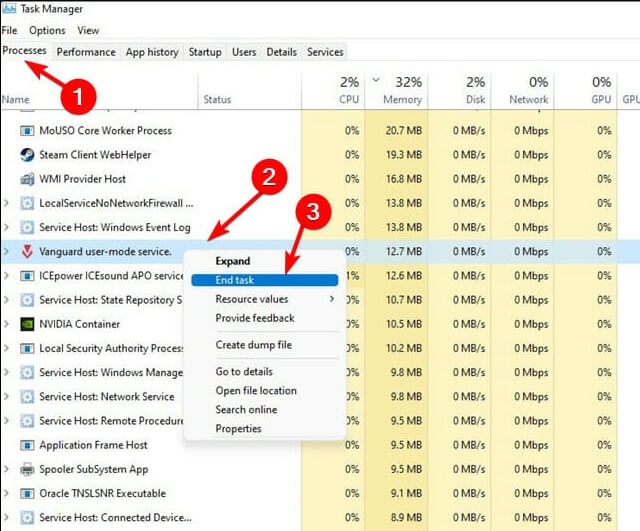Click the NVIDIA Container icon
This screenshot has height=531, width=640.
pyautogui.click(x=28, y=324)
